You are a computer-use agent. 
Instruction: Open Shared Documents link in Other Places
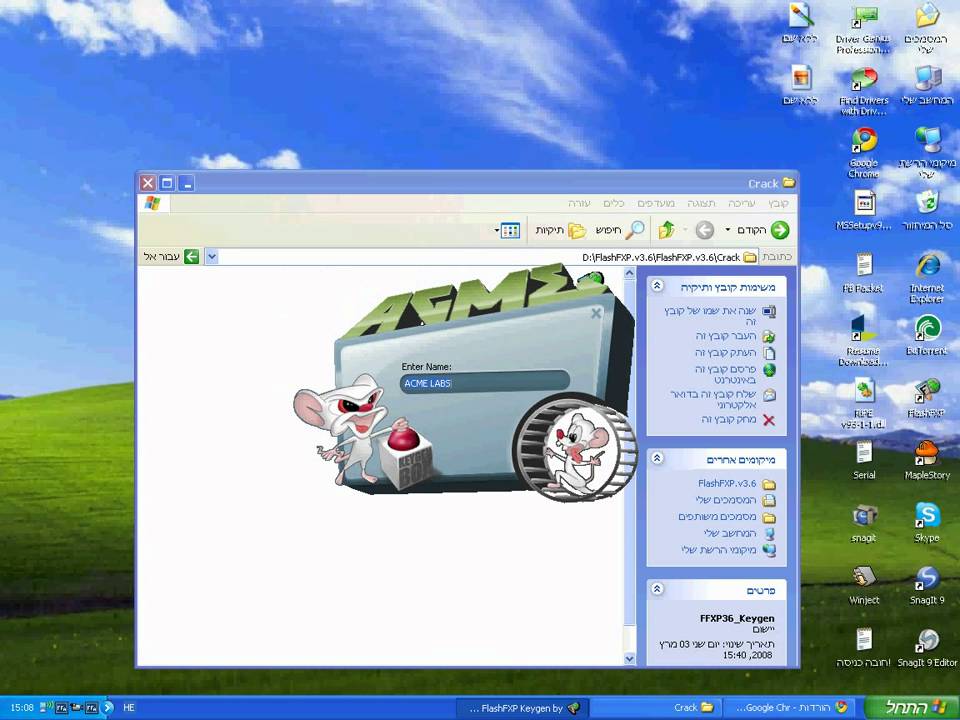tap(727, 517)
